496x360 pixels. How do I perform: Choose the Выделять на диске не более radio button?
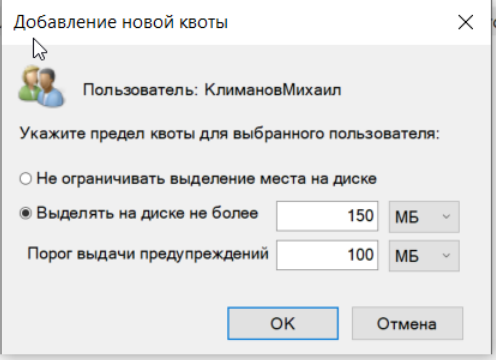[26, 213]
